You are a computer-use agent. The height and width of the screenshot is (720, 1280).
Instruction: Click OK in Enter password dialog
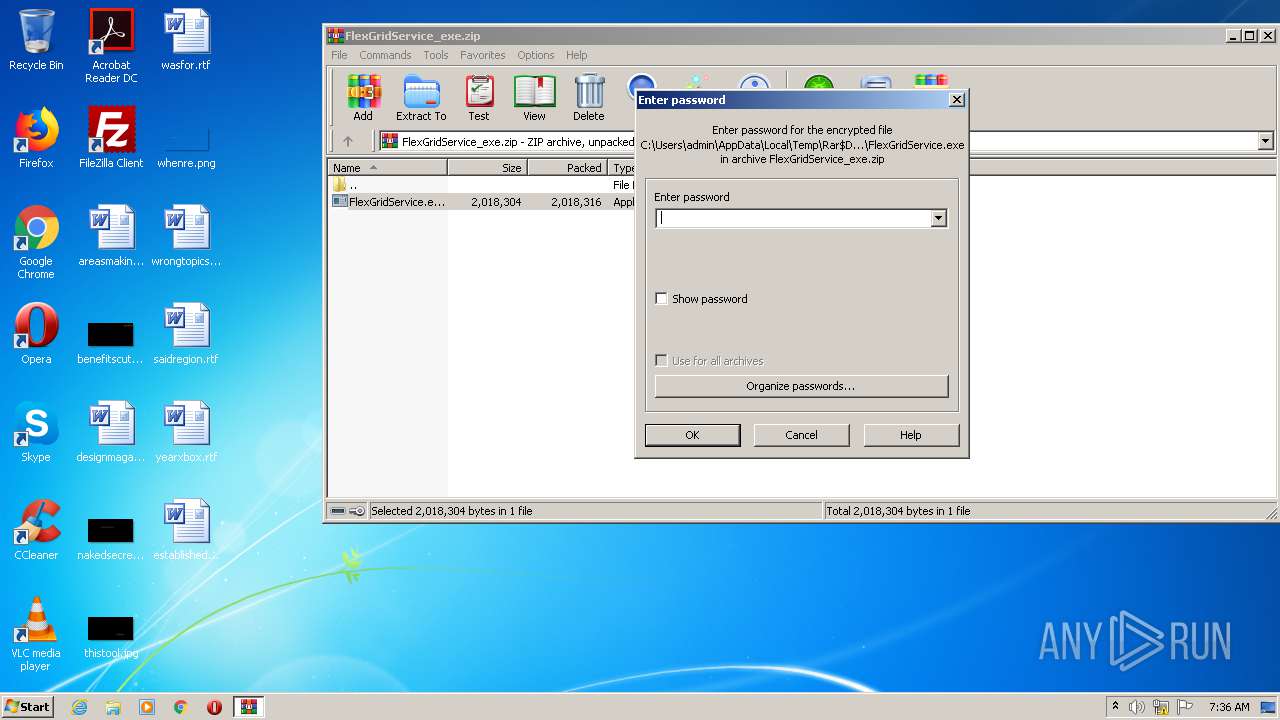(x=692, y=435)
